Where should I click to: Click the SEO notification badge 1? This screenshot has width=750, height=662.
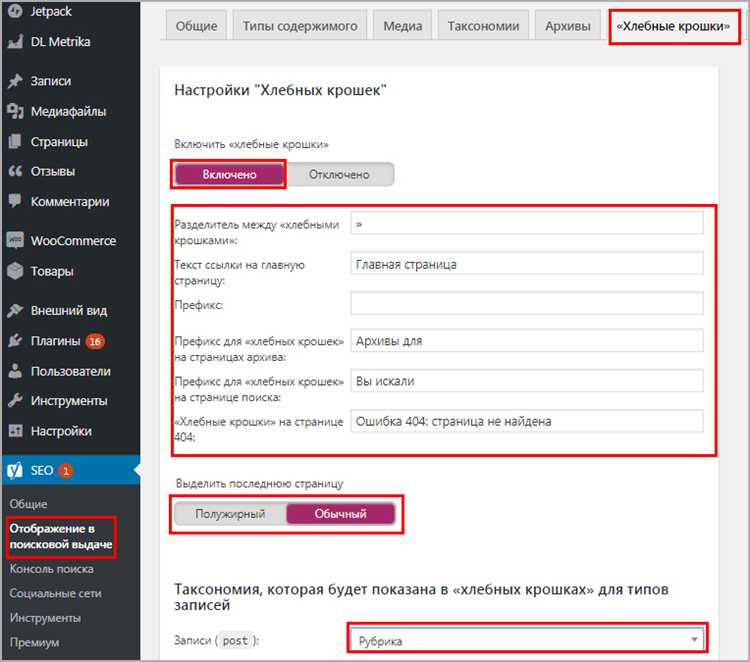click(66, 471)
